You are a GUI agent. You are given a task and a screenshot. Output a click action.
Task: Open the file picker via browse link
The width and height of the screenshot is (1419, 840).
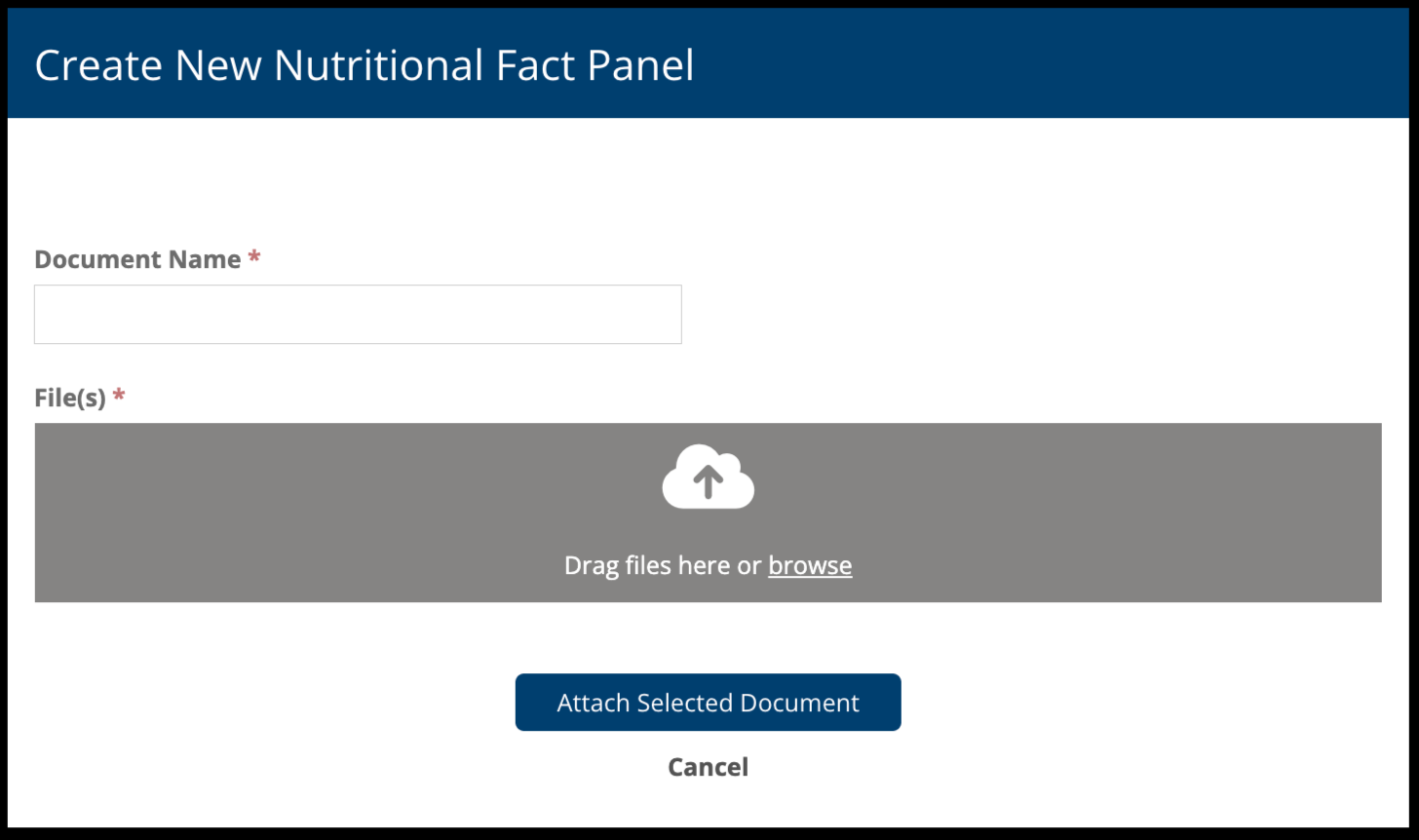tap(810, 565)
